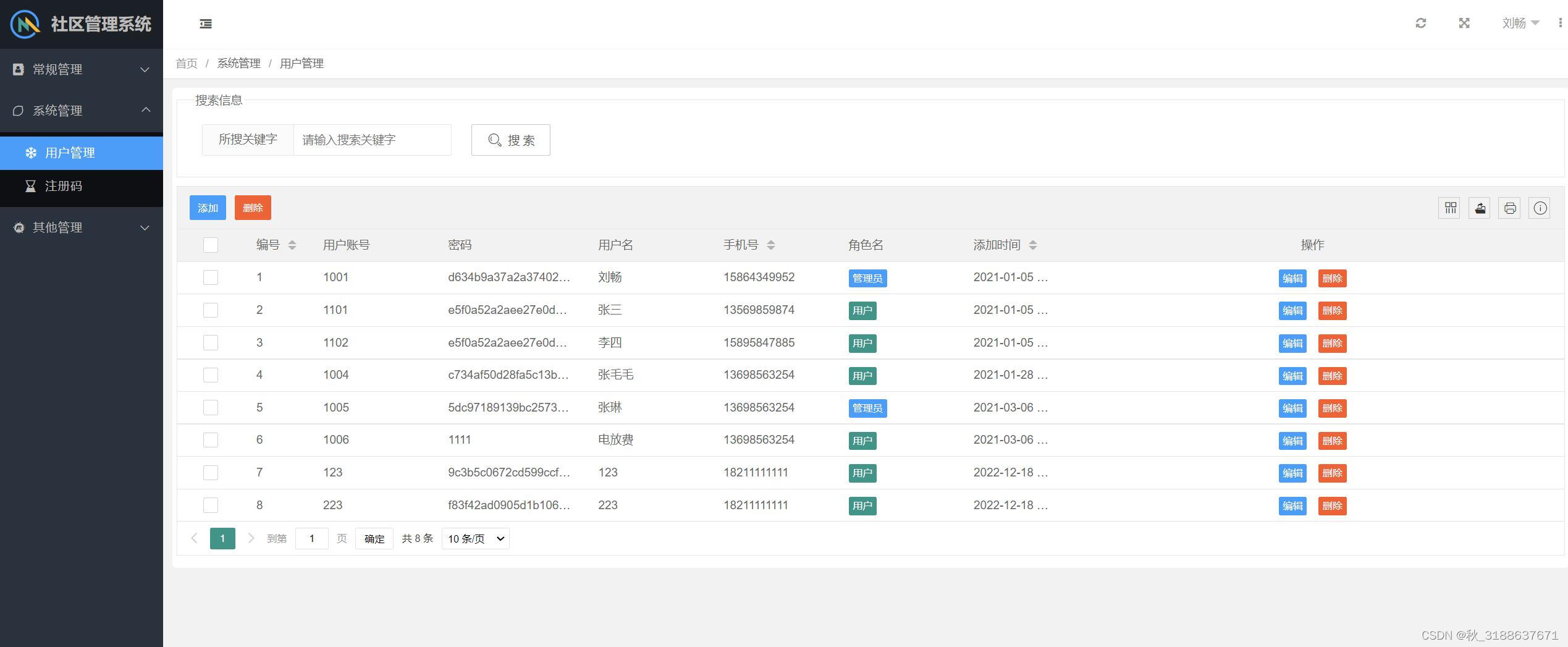Focus the search keyword input field

coord(372,140)
